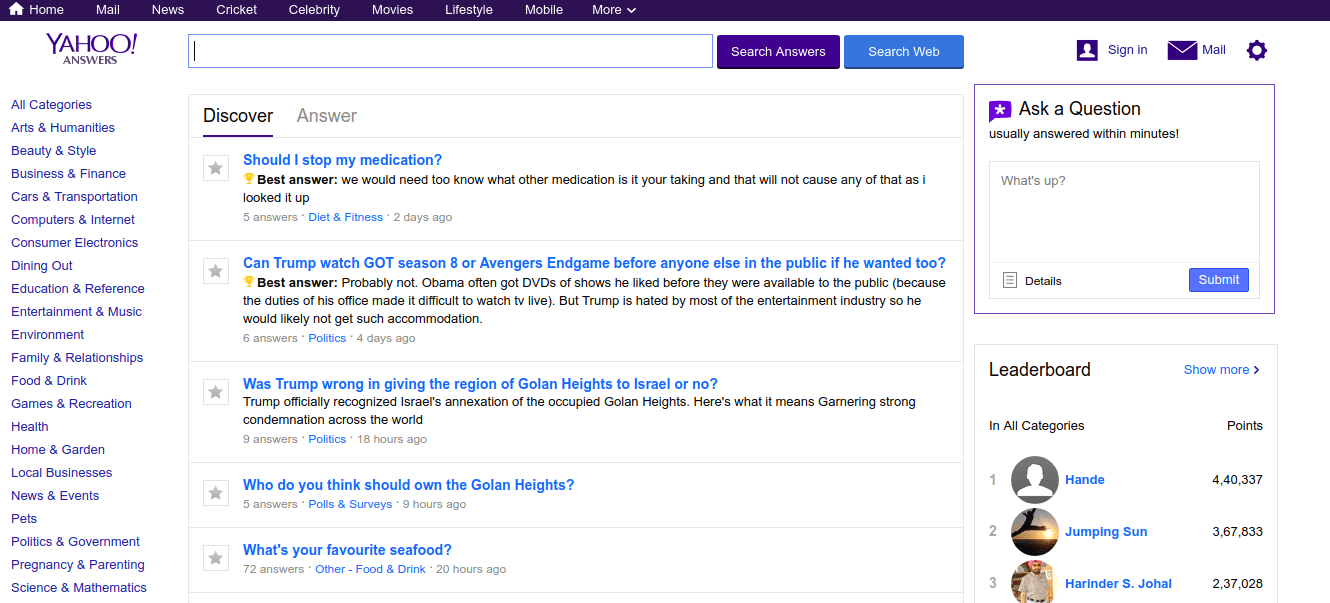The image size is (1330, 603).
Task: Open 'Who do you think should own the Golan Heights?'
Action: tap(409, 485)
